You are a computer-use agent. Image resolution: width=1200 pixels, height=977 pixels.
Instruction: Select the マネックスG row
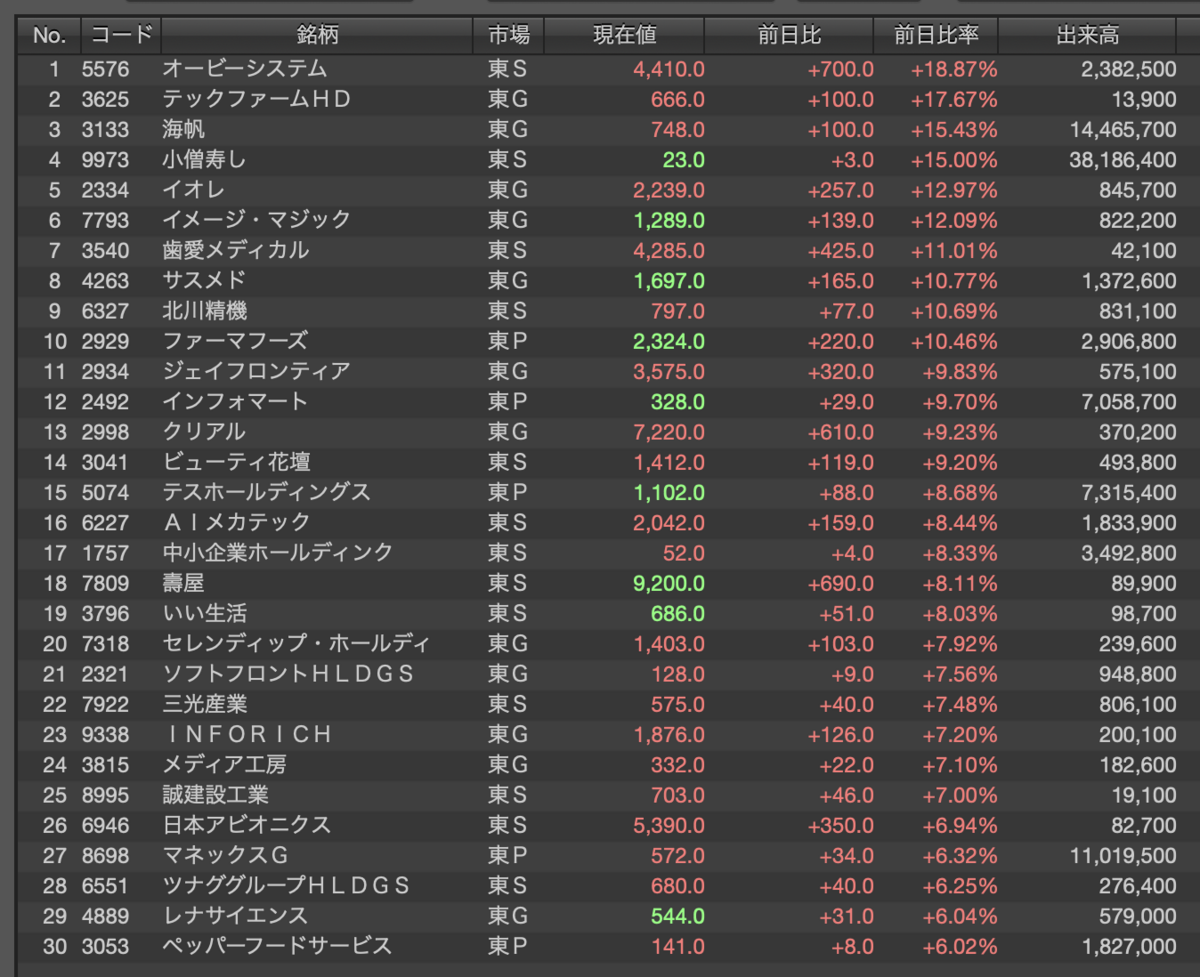[x=598, y=856]
